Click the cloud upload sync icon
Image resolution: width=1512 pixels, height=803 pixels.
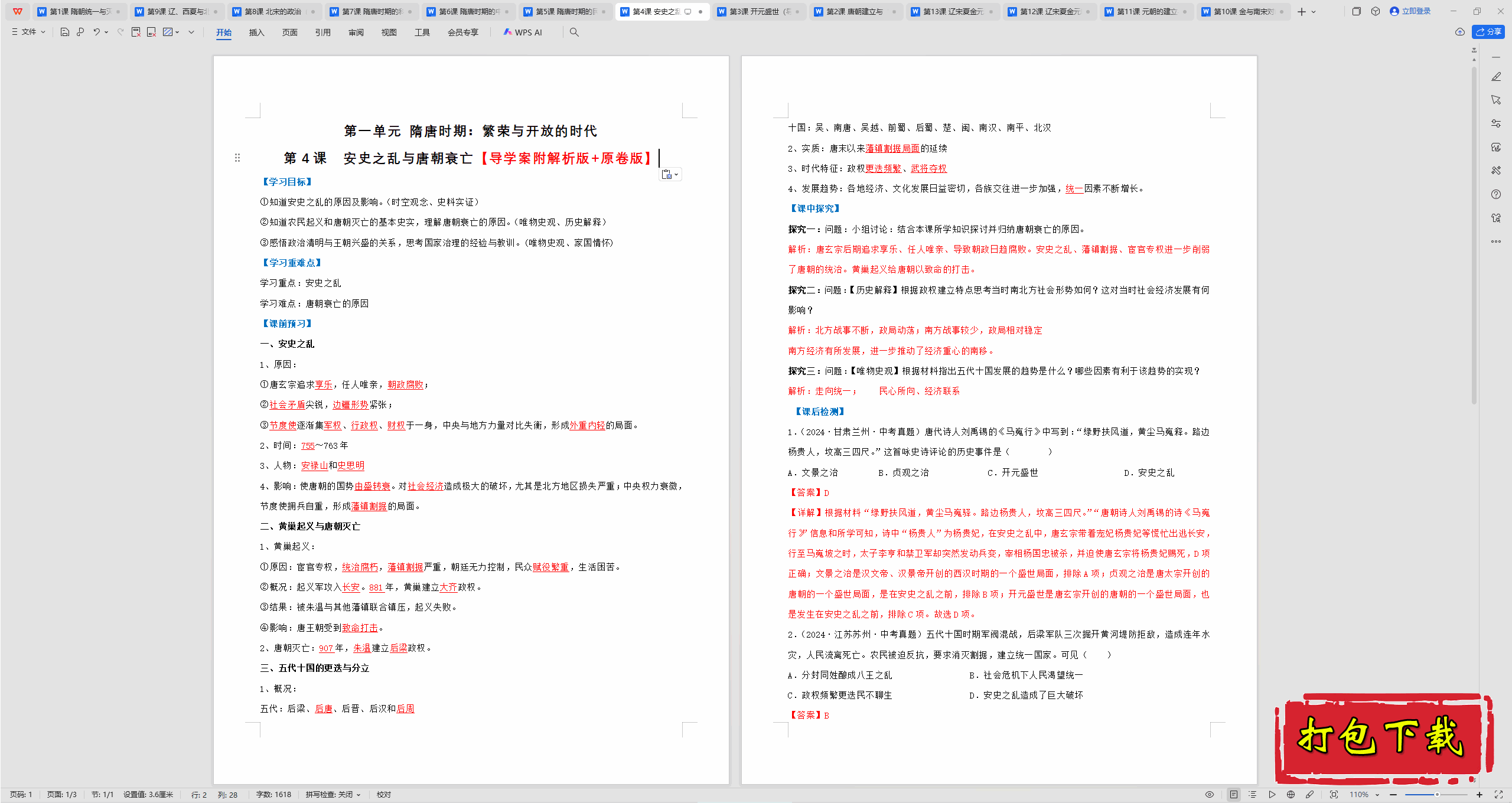tap(1460, 32)
